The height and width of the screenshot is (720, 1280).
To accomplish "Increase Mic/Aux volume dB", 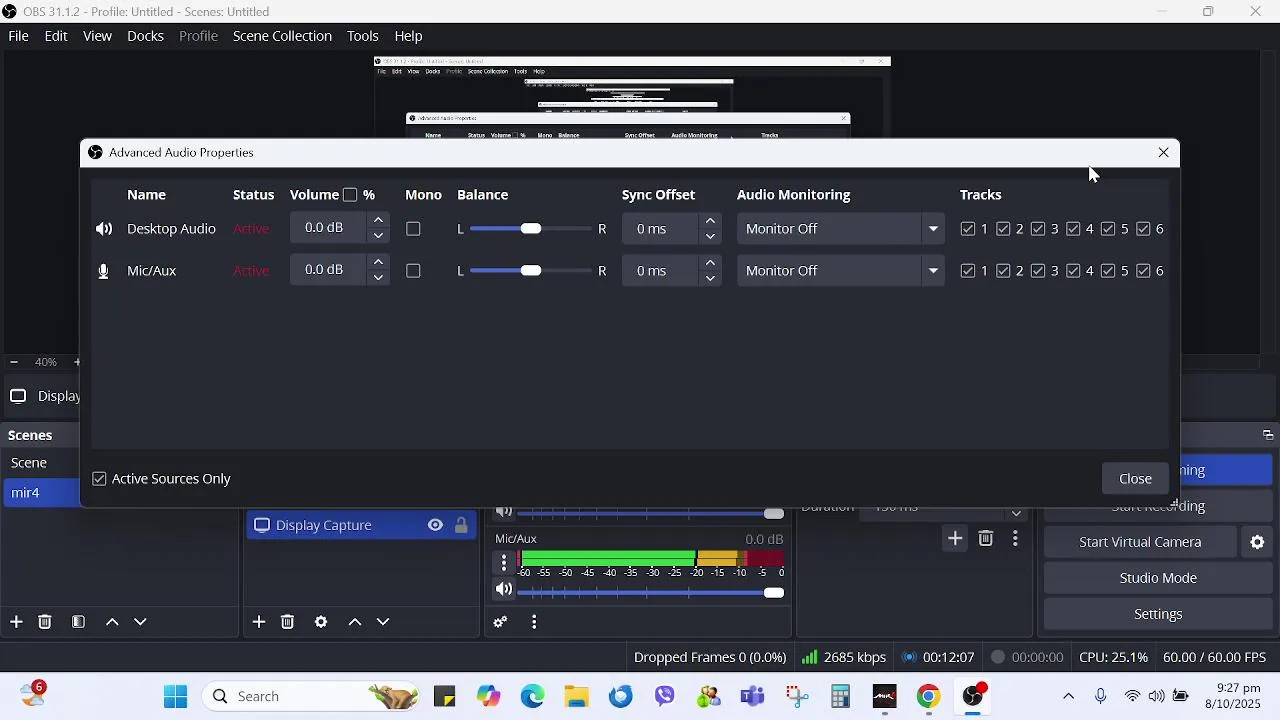I will coord(378,262).
